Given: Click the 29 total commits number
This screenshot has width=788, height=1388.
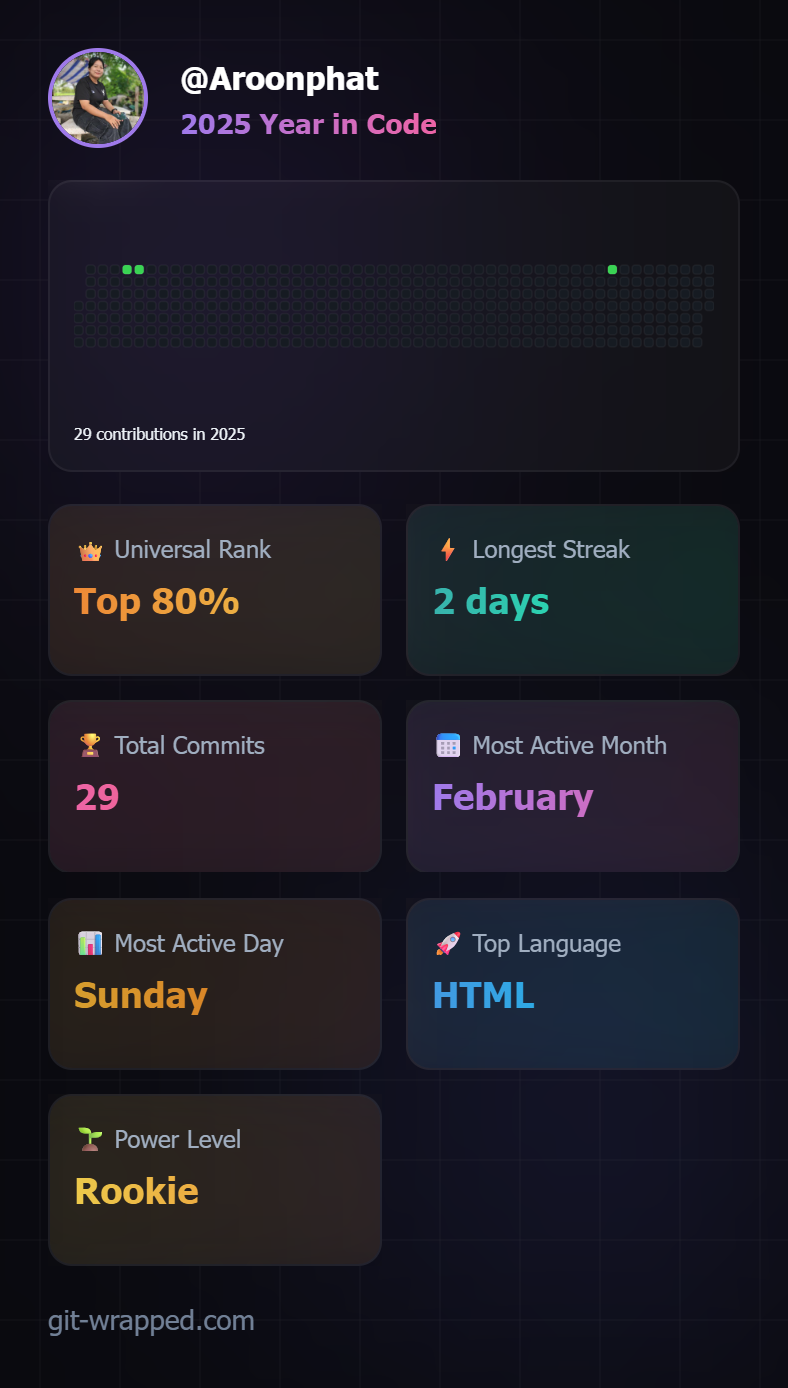Looking at the screenshot, I should pos(97,798).
